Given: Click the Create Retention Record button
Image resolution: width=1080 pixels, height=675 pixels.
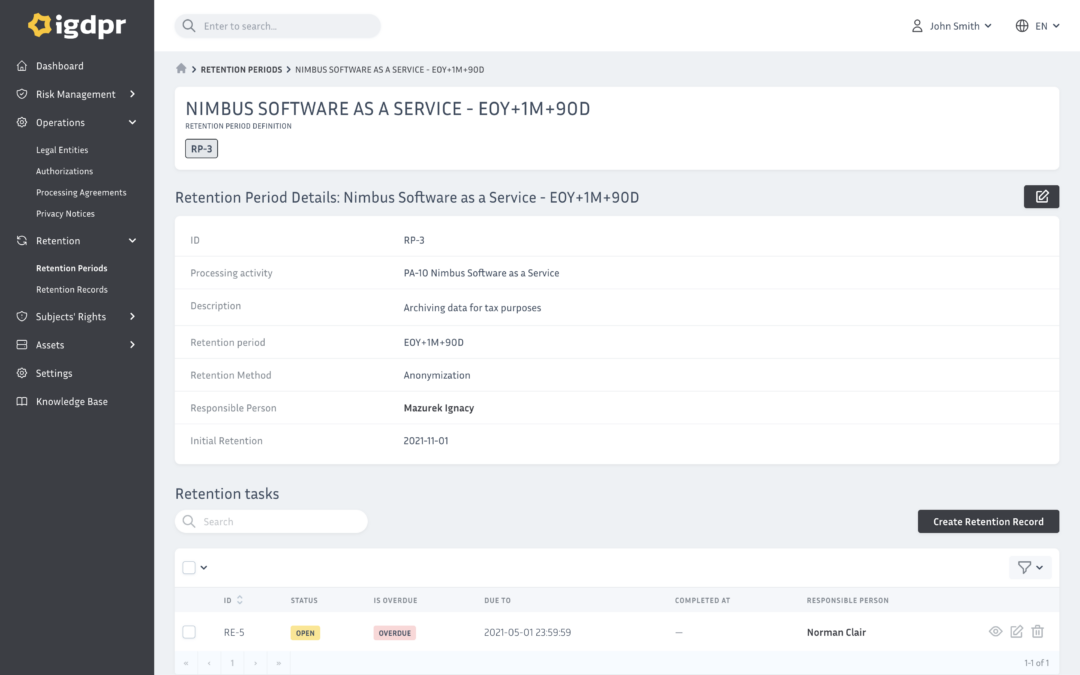Looking at the screenshot, I should (x=988, y=521).
